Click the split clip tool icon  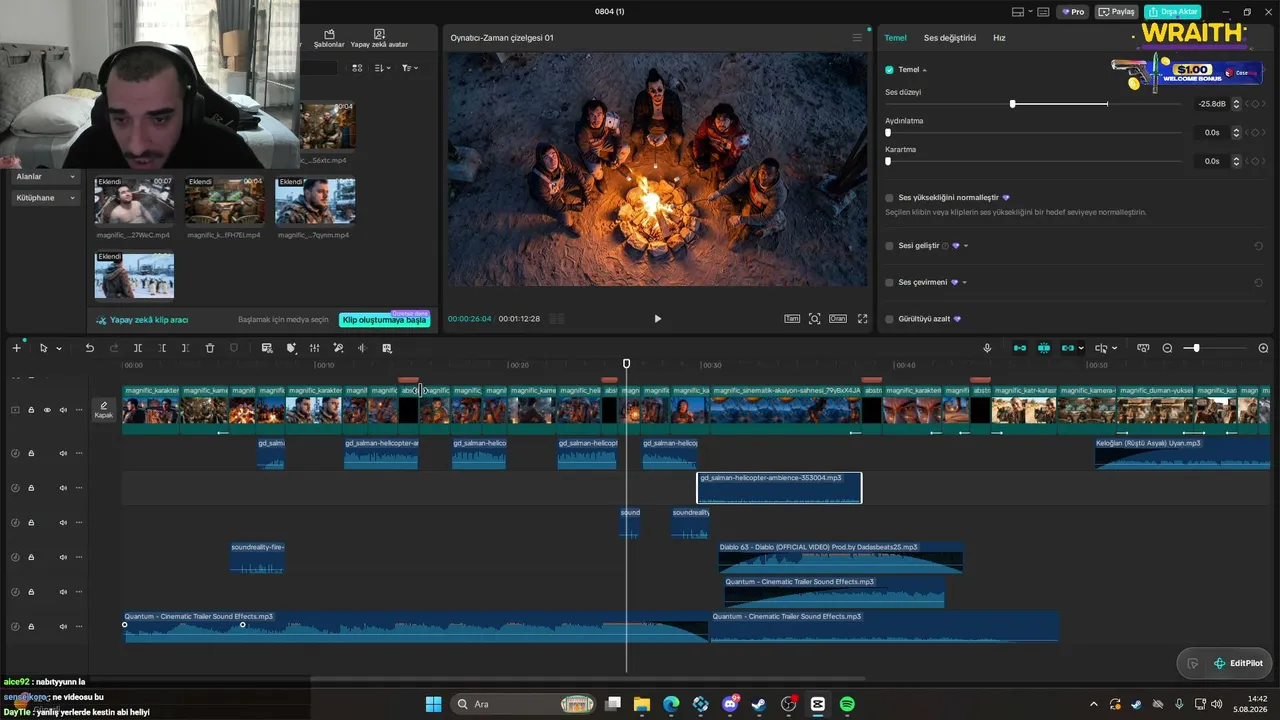[x=138, y=348]
